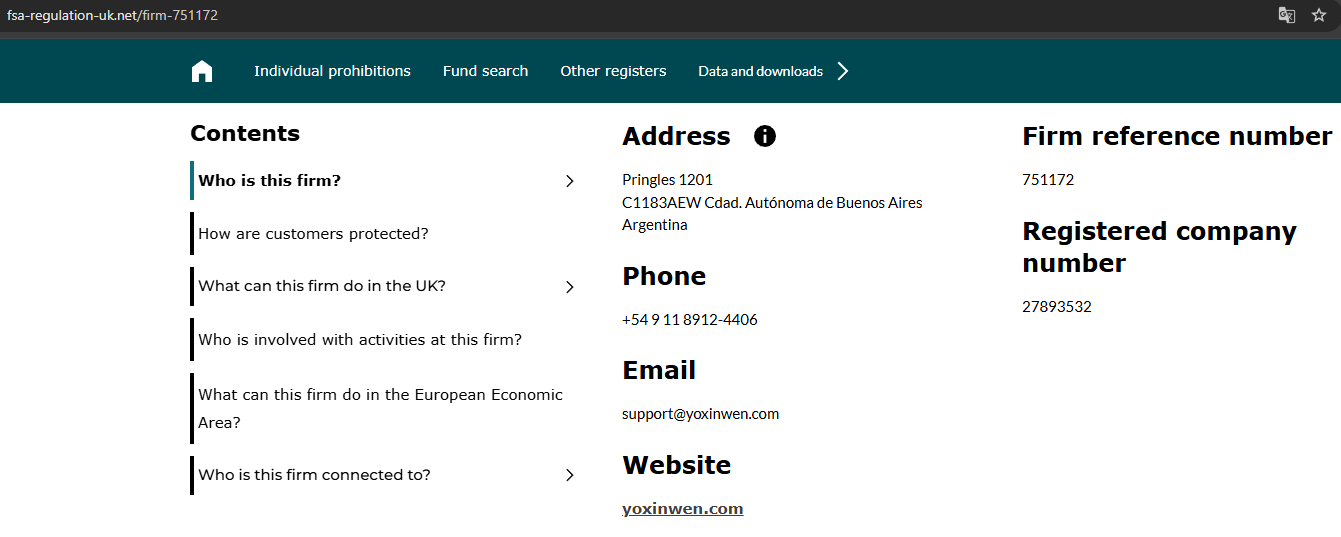The image size is (1341, 537).
Task: Click the Registered company number heading
Action: coord(1159,247)
